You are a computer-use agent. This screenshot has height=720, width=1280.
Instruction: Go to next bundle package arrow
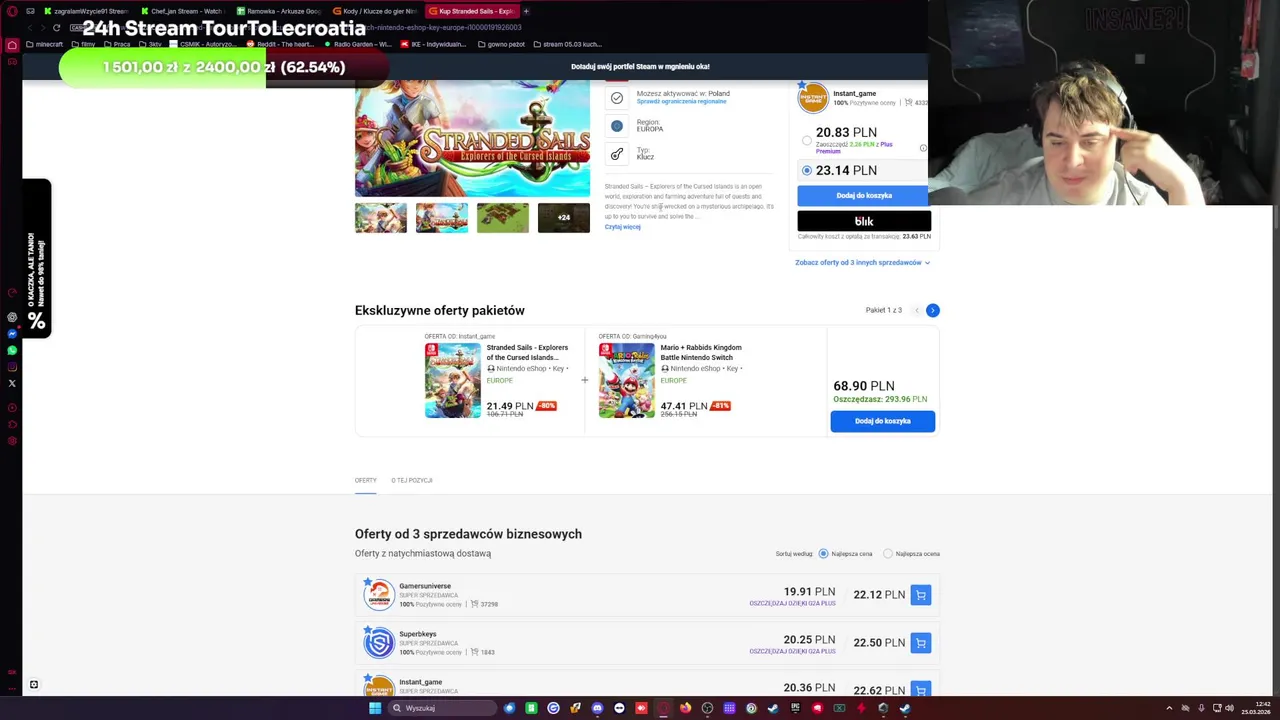pyautogui.click(x=932, y=310)
